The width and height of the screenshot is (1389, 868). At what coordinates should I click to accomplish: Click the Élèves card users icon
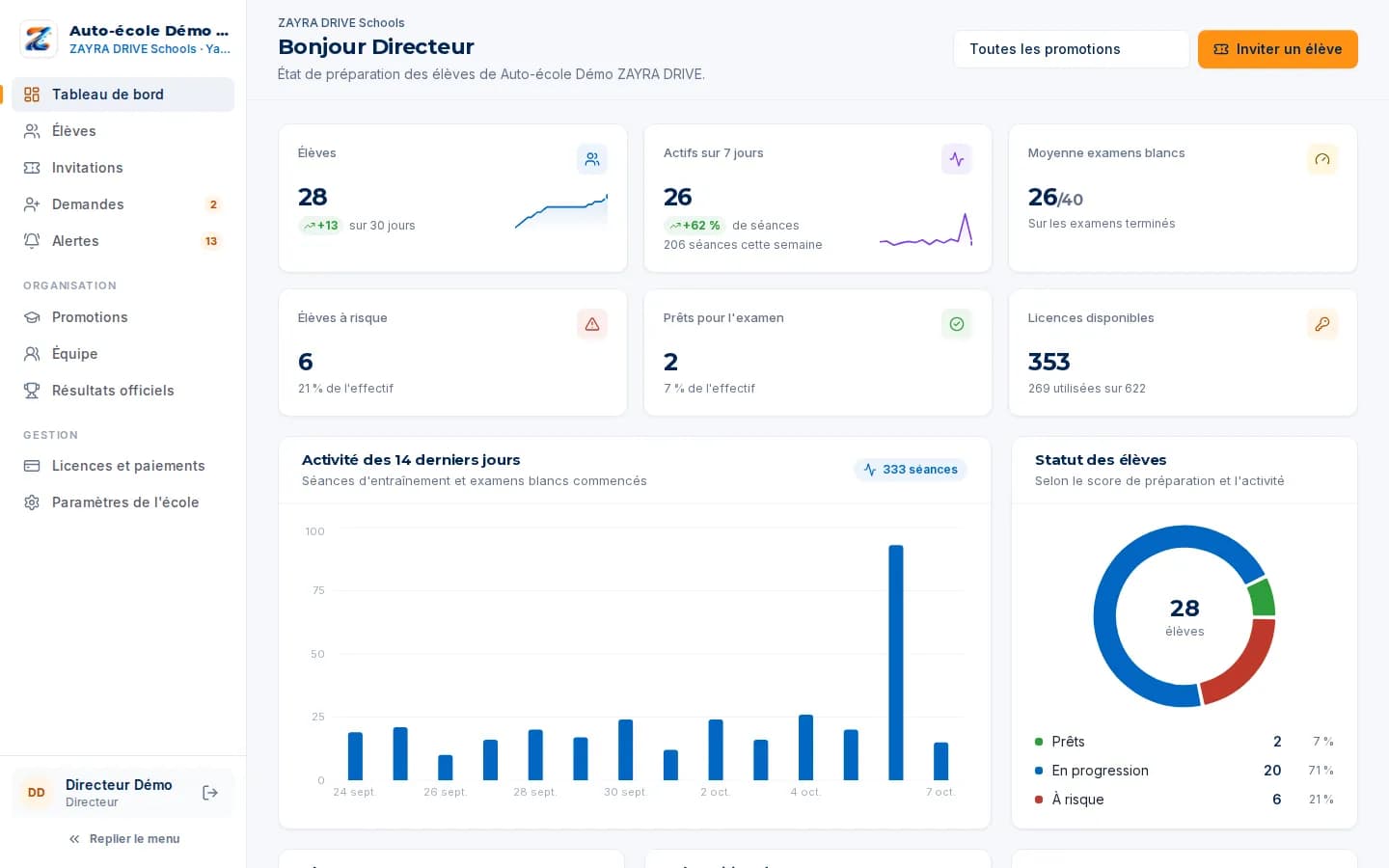(592, 159)
